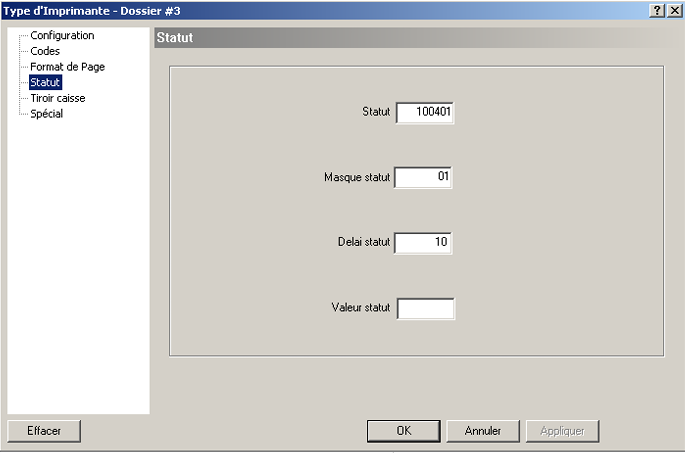Click the Delai statut field
The height and width of the screenshot is (453, 685).
pyautogui.click(x=423, y=243)
